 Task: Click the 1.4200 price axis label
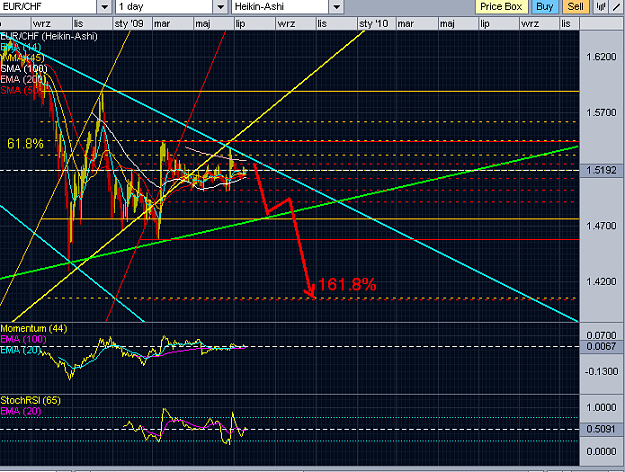point(601,282)
